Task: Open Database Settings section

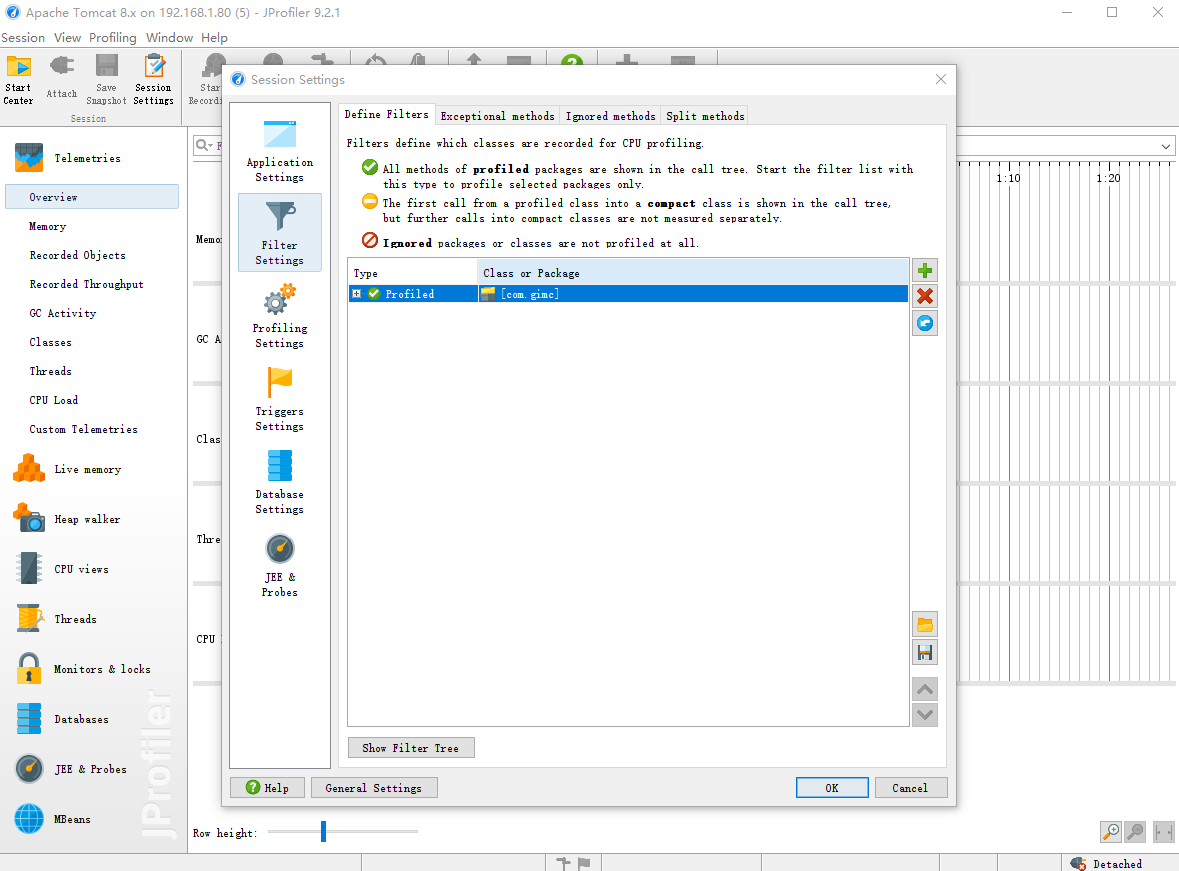Action: (280, 481)
